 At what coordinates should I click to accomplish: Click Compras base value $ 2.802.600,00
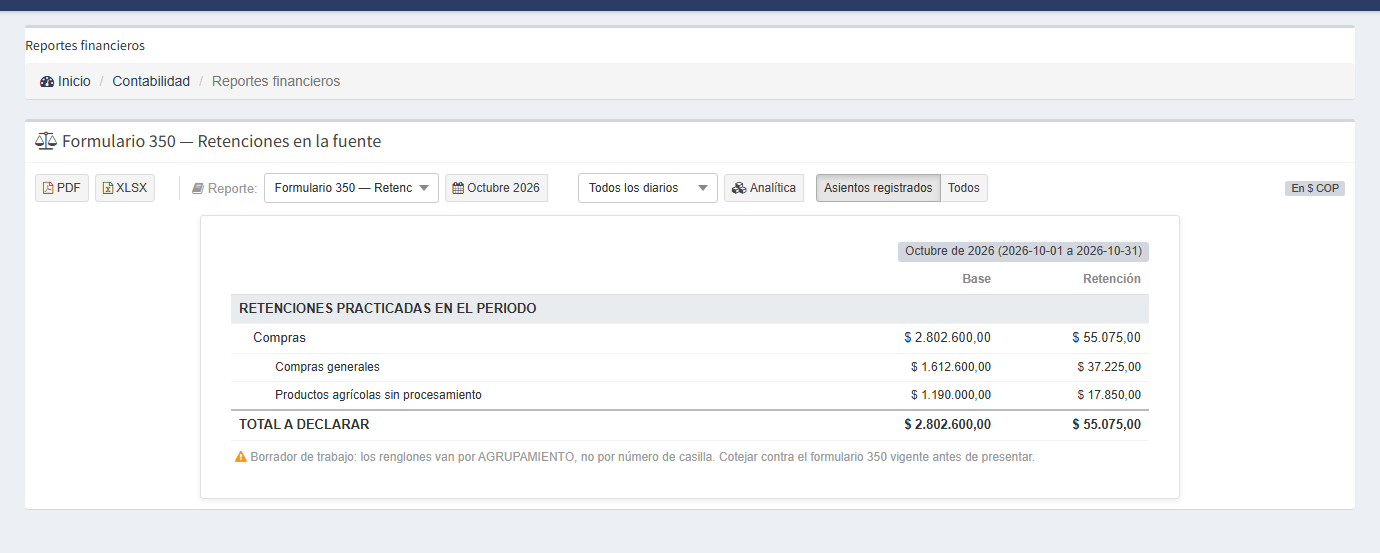tap(948, 338)
